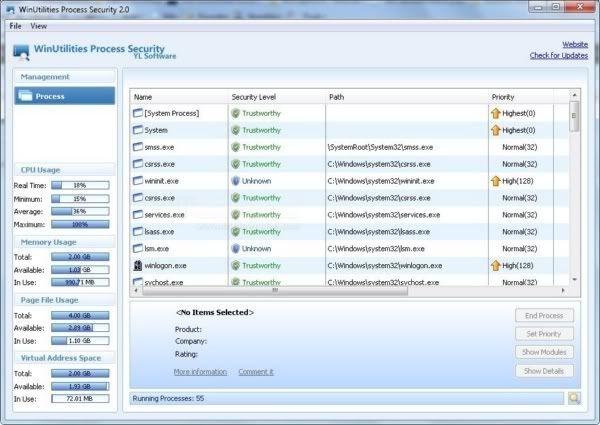Click the Unknown shield icon for lsm.exe
The width and height of the screenshot is (600, 425).
click(x=236, y=249)
